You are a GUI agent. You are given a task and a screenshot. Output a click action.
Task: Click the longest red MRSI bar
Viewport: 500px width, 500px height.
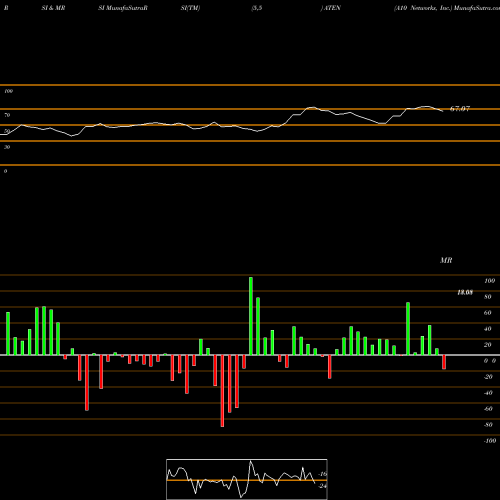pyautogui.click(x=222, y=391)
